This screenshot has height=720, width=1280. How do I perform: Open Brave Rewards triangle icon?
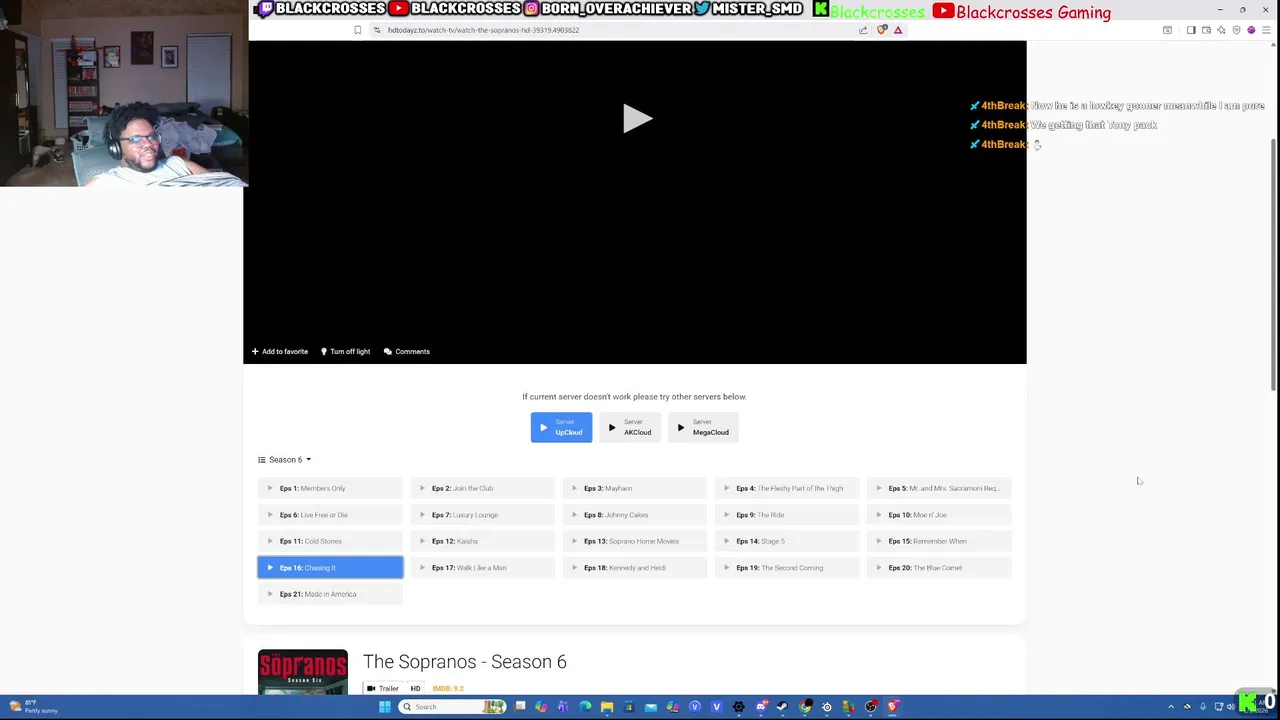898,30
